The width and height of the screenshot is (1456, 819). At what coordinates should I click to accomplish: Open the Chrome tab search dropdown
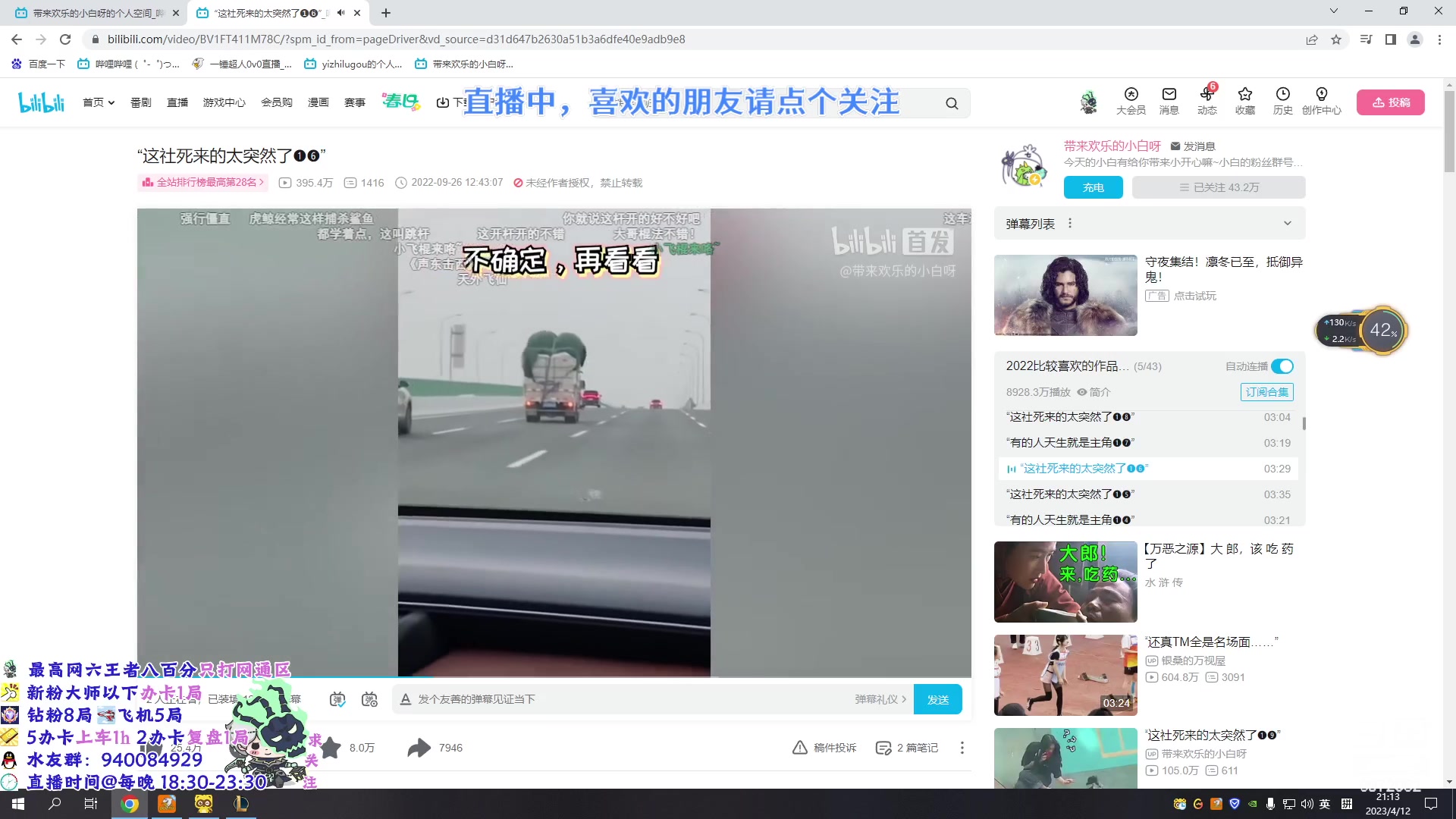click(1334, 11)
